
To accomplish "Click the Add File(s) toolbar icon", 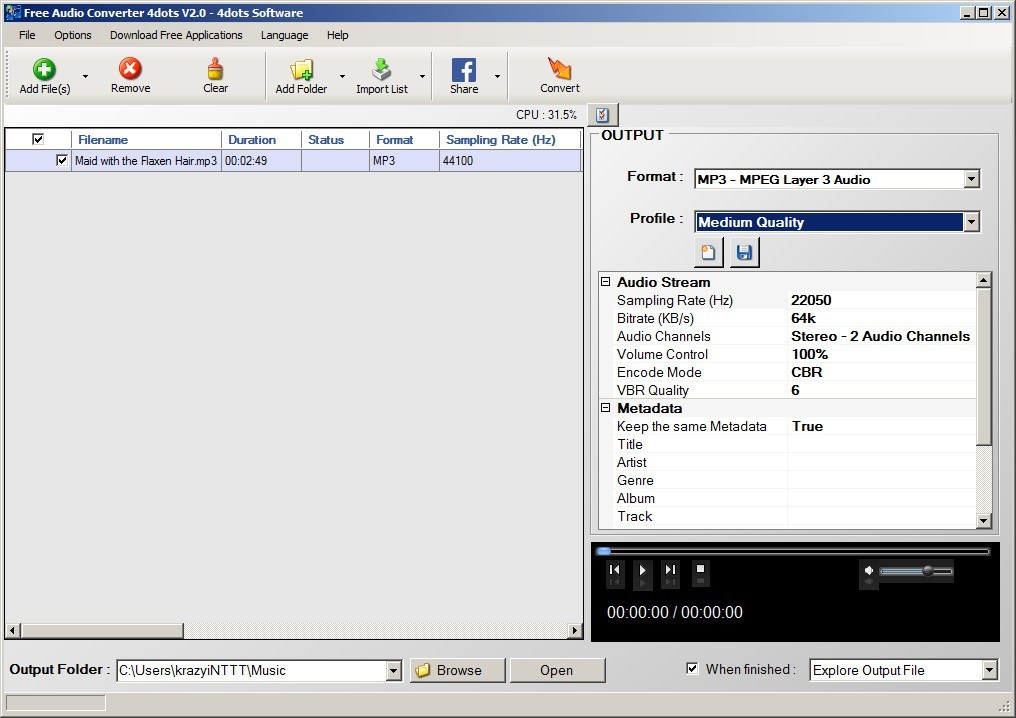I will tap(43, 70).
